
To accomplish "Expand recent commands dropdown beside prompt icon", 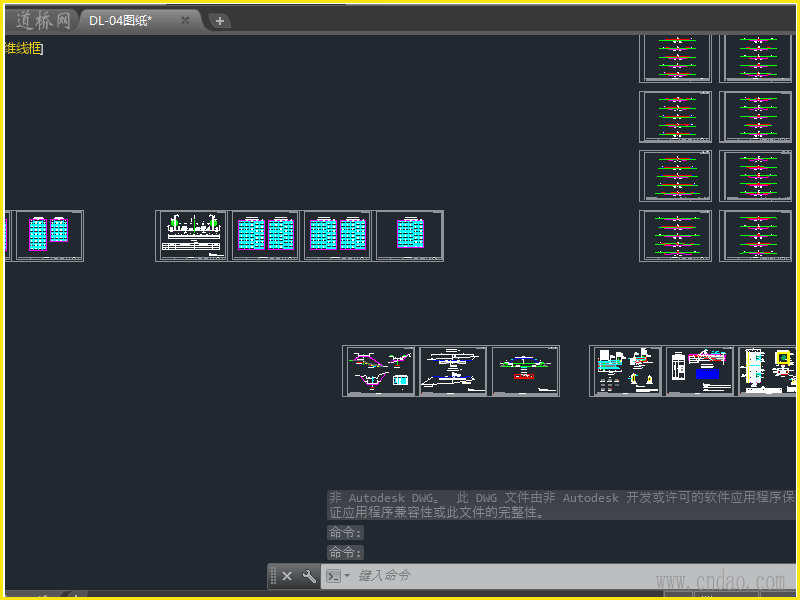I will pyautogui.click(x=347, y=576).
